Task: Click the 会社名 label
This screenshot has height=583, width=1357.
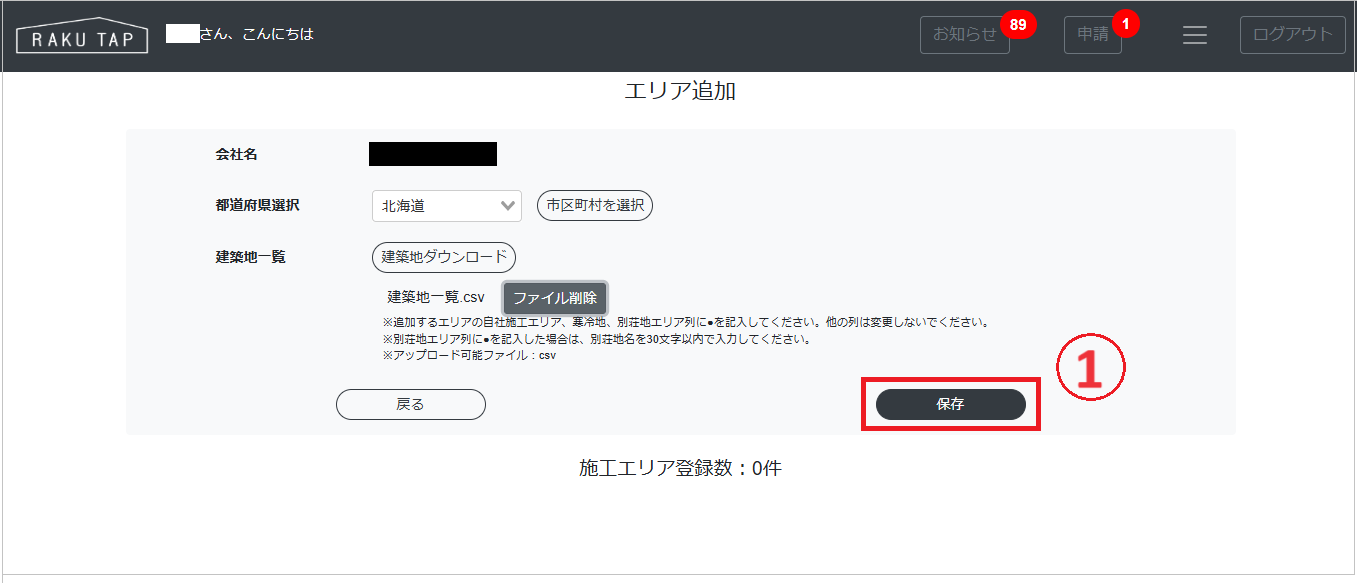Action: coord(237,155)
